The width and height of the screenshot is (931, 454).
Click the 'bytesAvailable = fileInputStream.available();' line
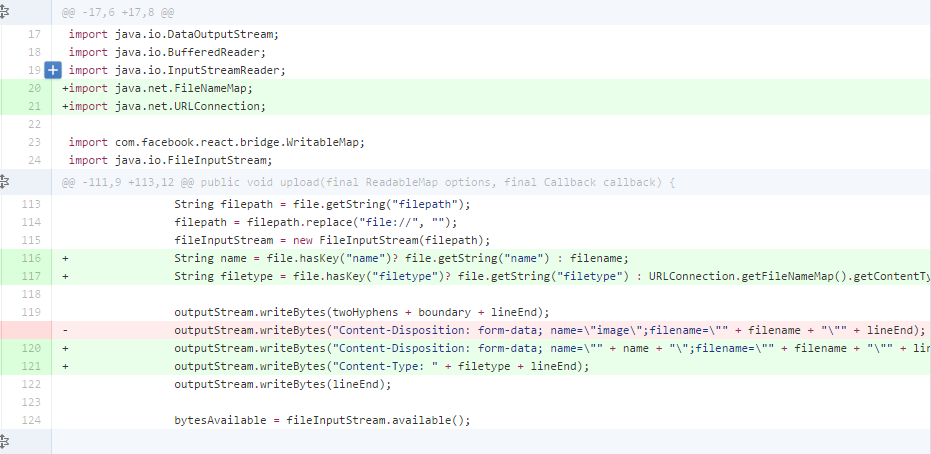[x=322, y=420]
